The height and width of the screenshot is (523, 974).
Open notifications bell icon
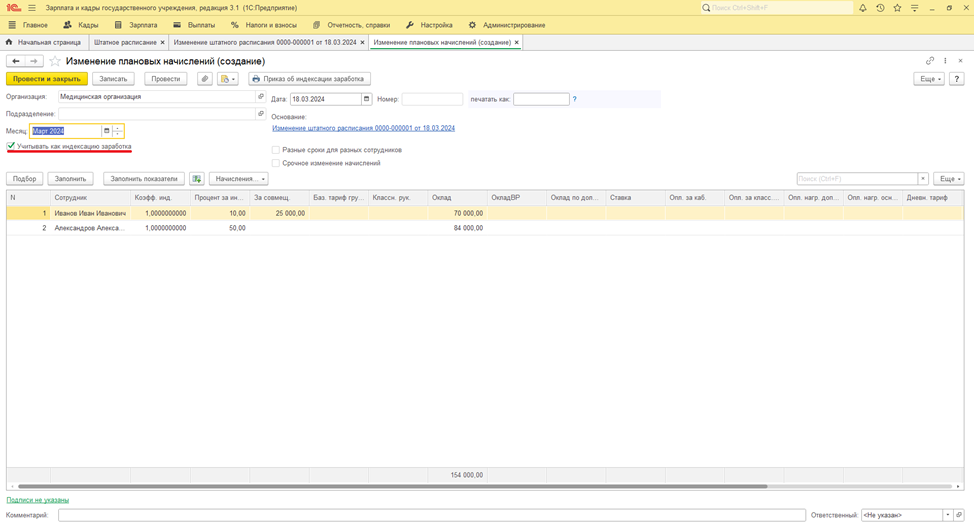point(863,8)
